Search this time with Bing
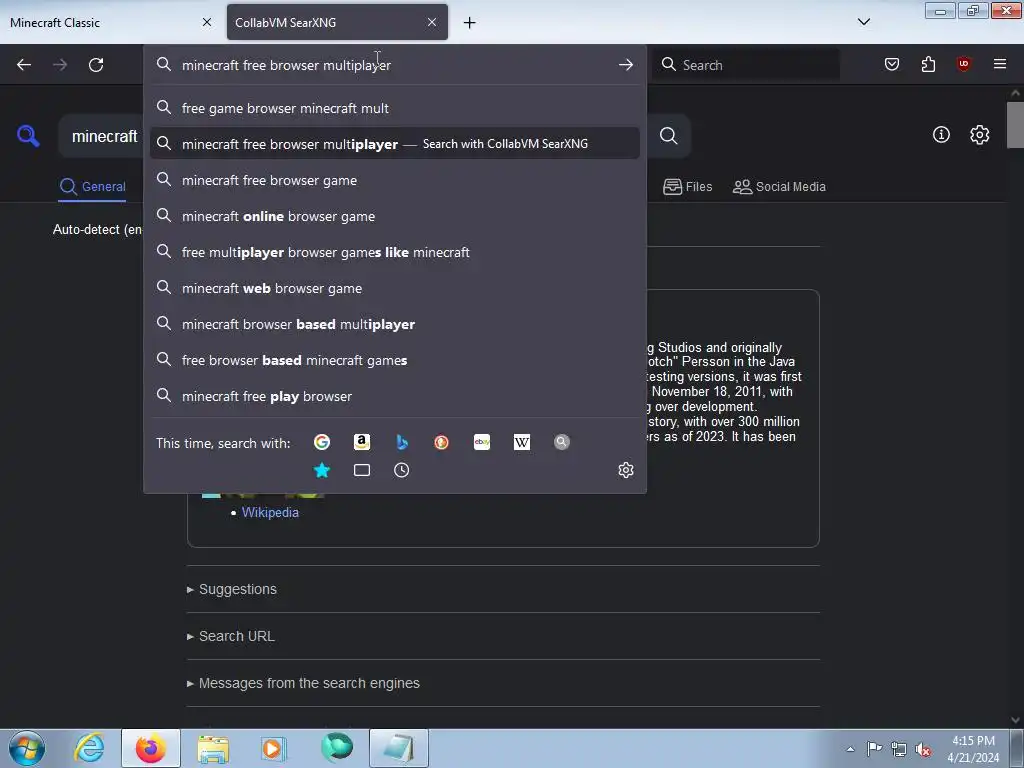 [402, 442]
